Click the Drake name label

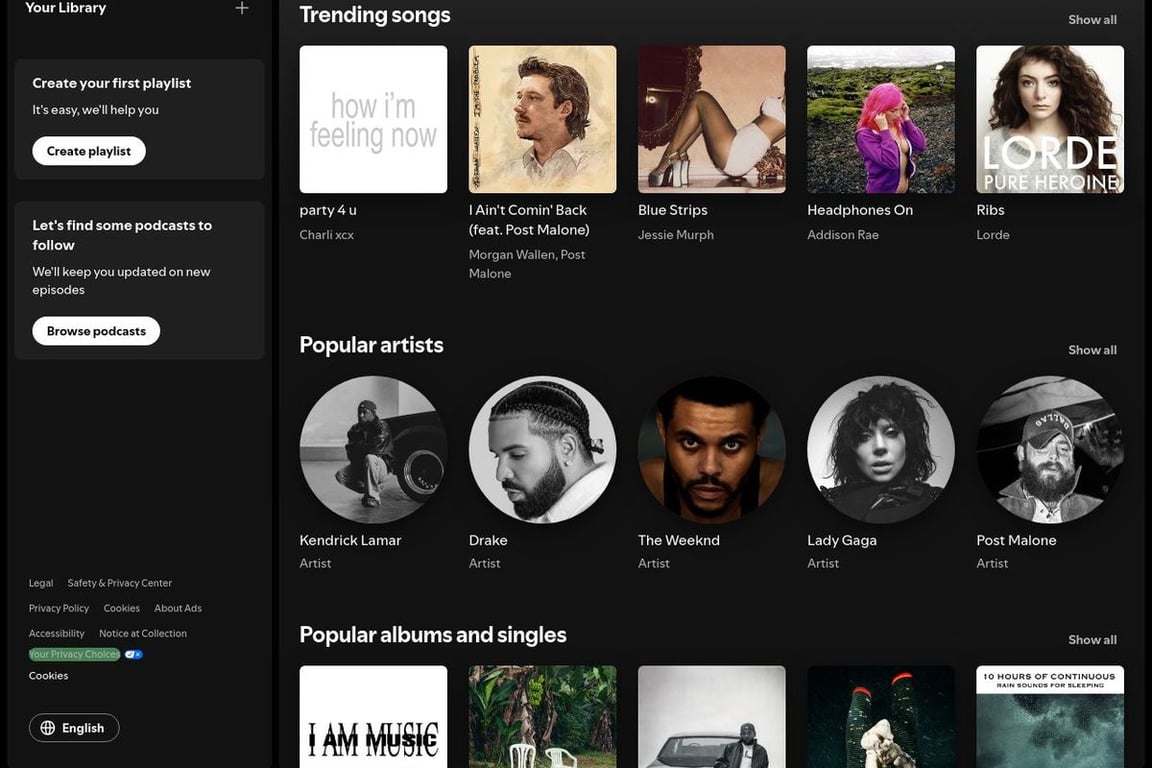coord(488,540)
